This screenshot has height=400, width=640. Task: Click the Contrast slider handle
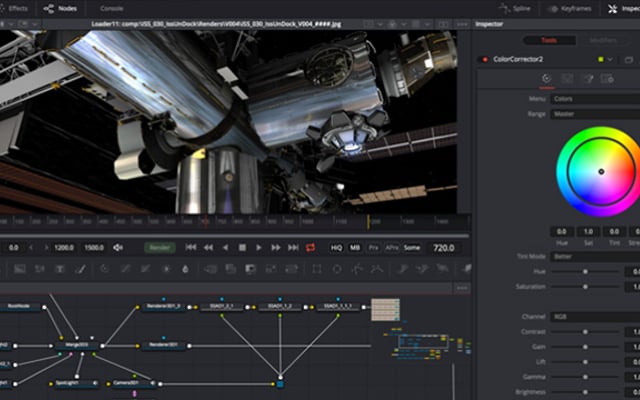pos(585,332)
